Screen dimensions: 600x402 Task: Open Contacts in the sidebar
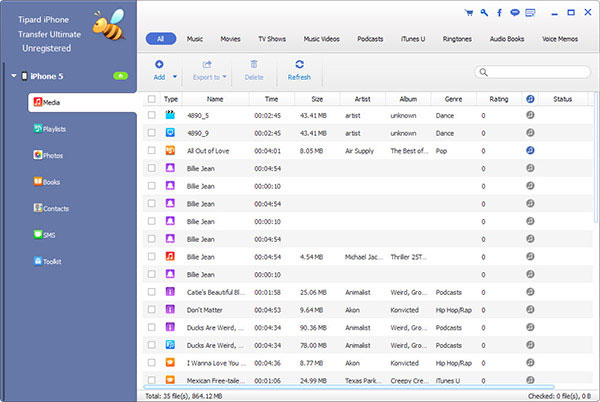pyautogui.click(x=51, y=208)
